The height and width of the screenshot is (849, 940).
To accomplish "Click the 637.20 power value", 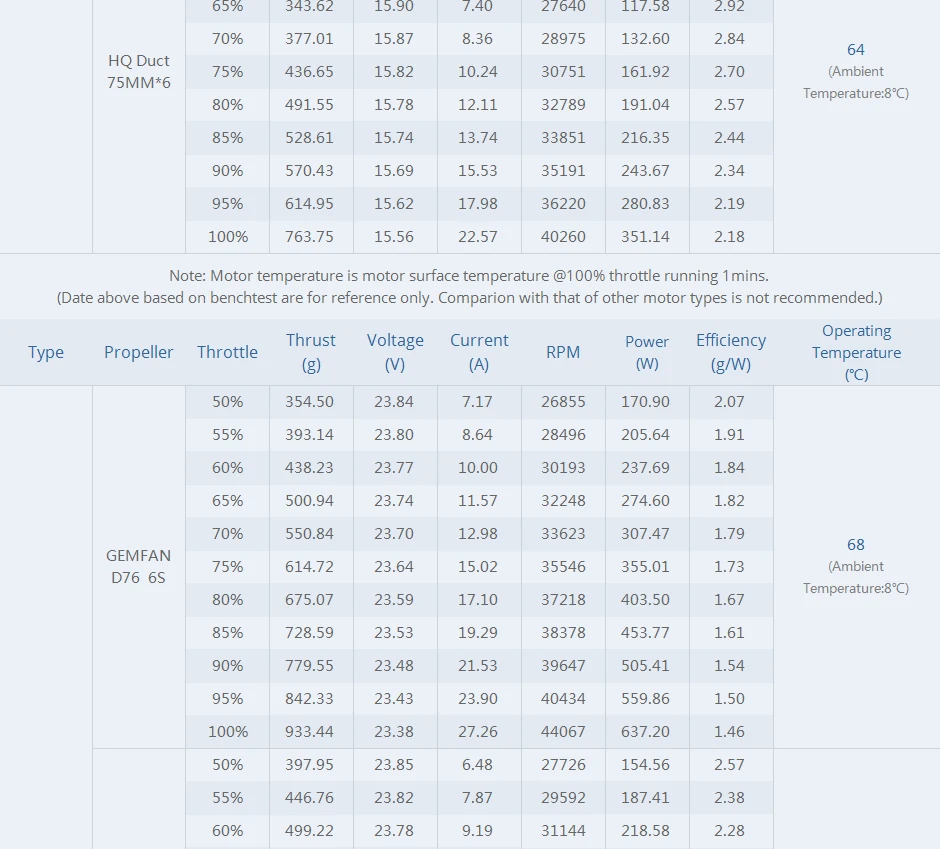I will tap(645, 731).
